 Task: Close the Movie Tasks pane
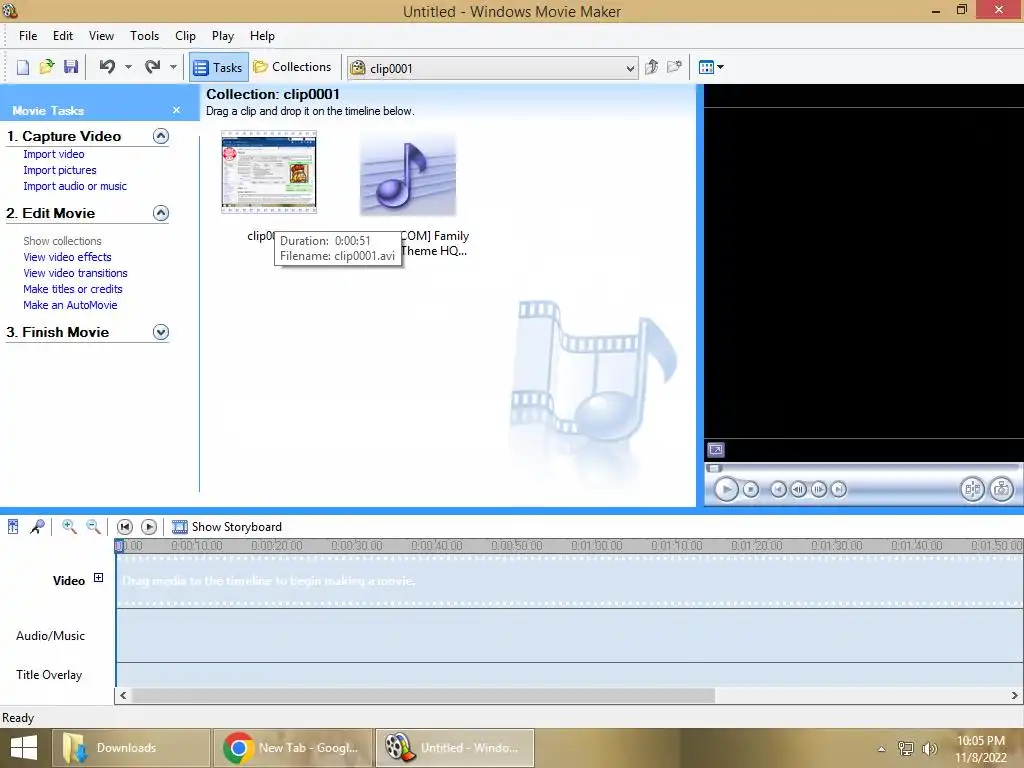pos(176,110)
